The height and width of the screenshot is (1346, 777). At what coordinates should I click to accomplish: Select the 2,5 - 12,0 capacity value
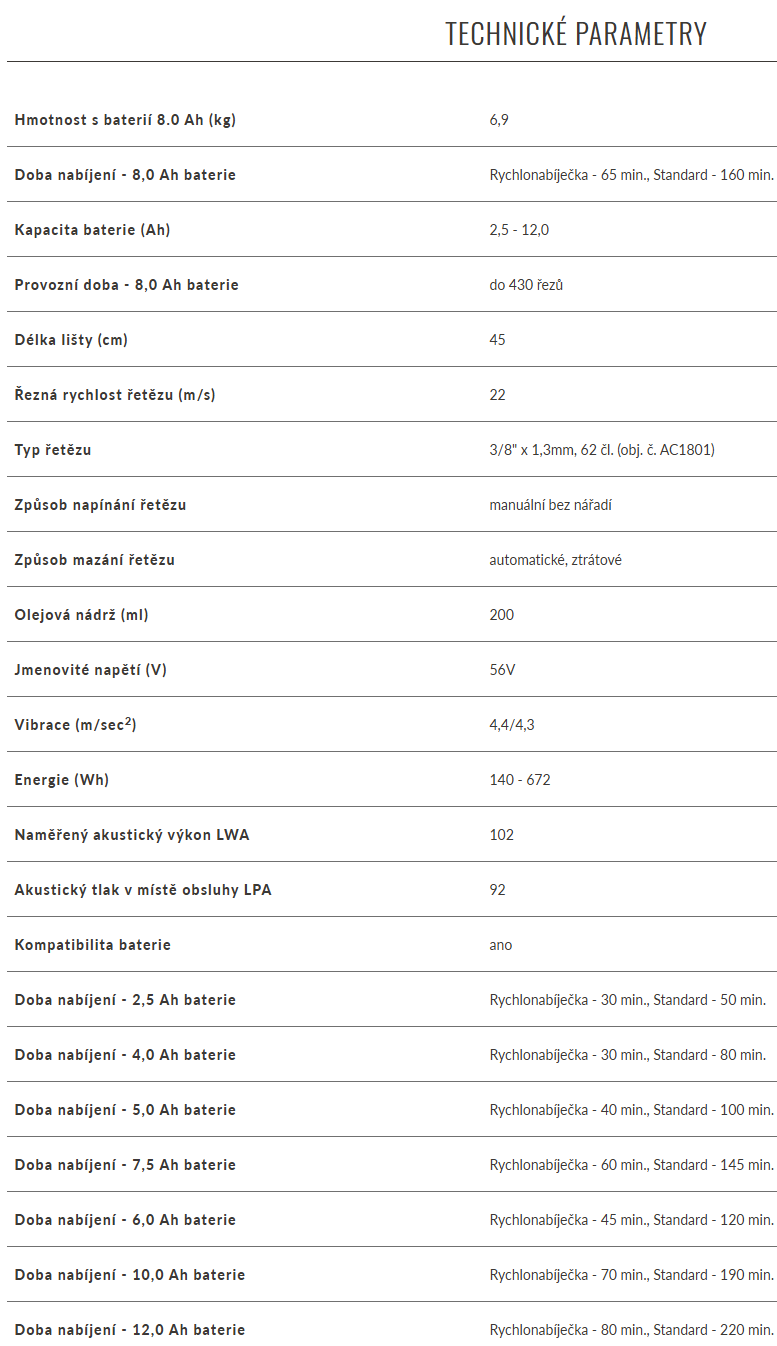[x=519, y=230]
